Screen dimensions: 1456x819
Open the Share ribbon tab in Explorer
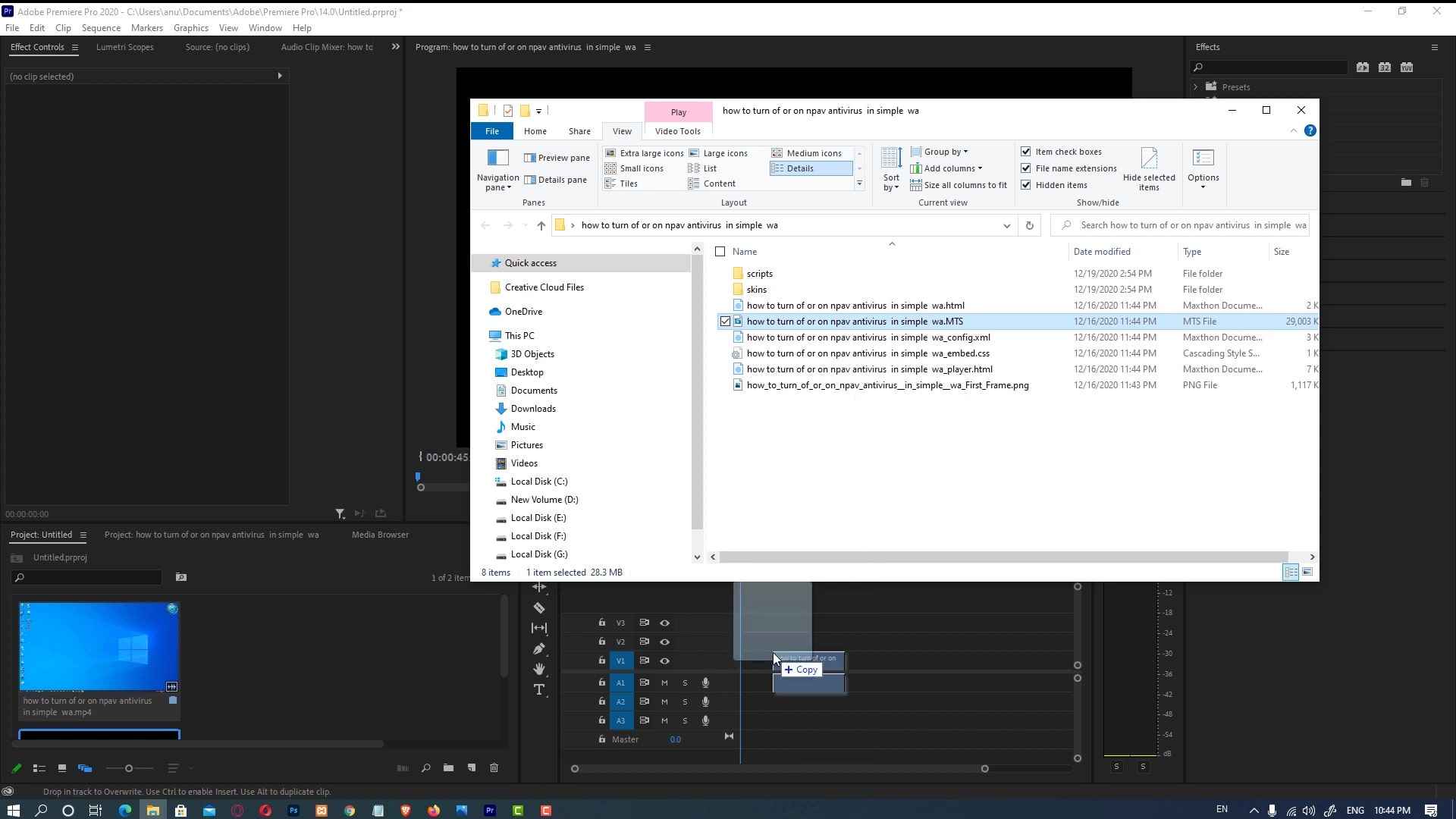coord(579,131)
